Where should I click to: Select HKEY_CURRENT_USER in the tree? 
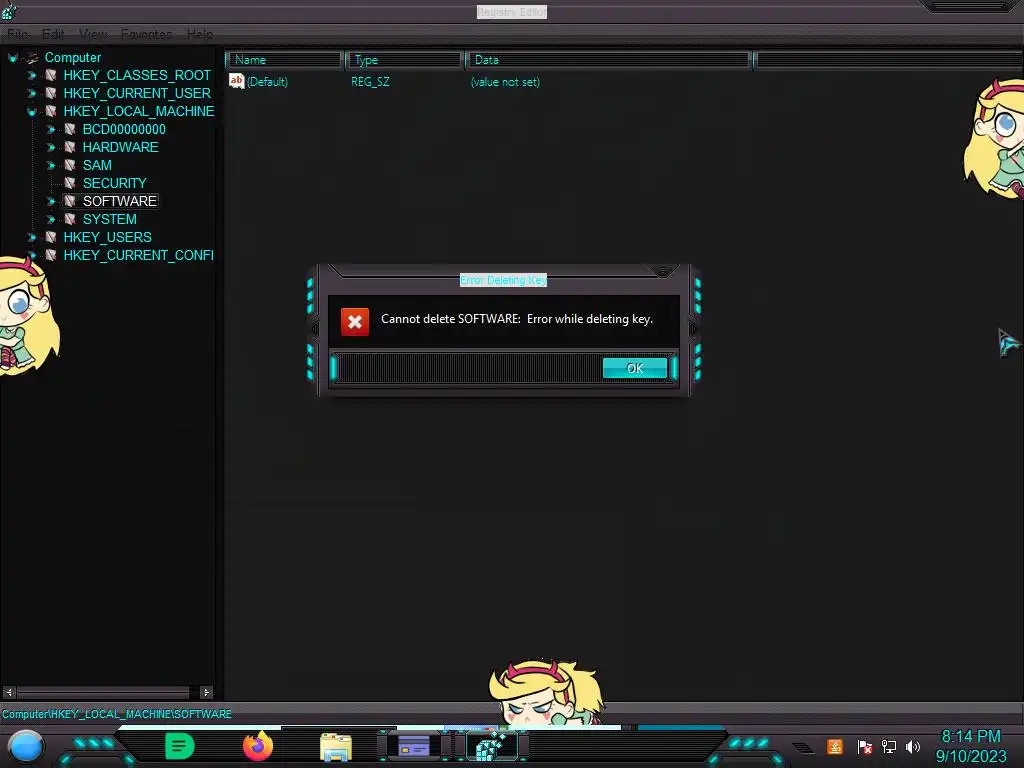point(137,93)
